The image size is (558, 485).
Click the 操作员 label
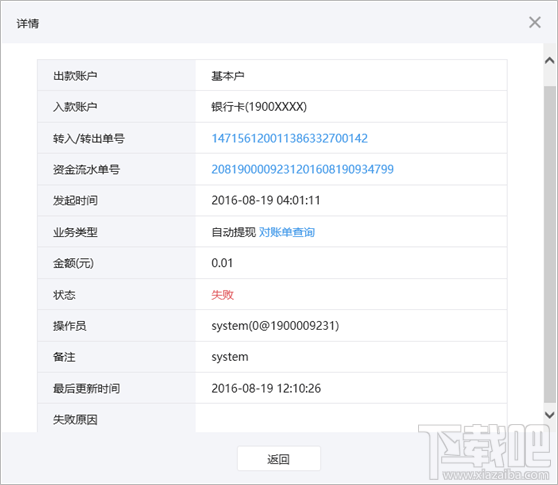(70, 326)
